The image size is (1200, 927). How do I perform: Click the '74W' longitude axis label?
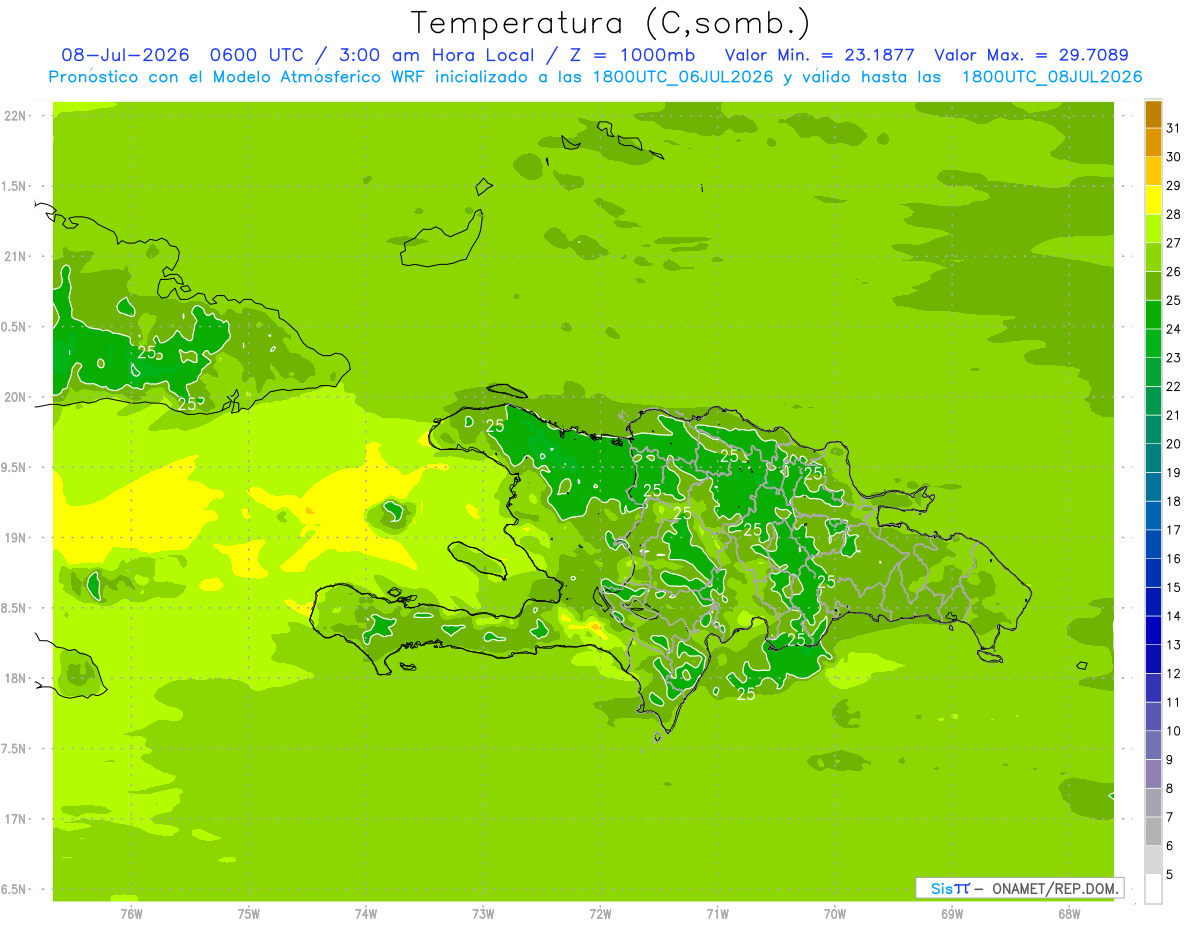coord(366,913)
